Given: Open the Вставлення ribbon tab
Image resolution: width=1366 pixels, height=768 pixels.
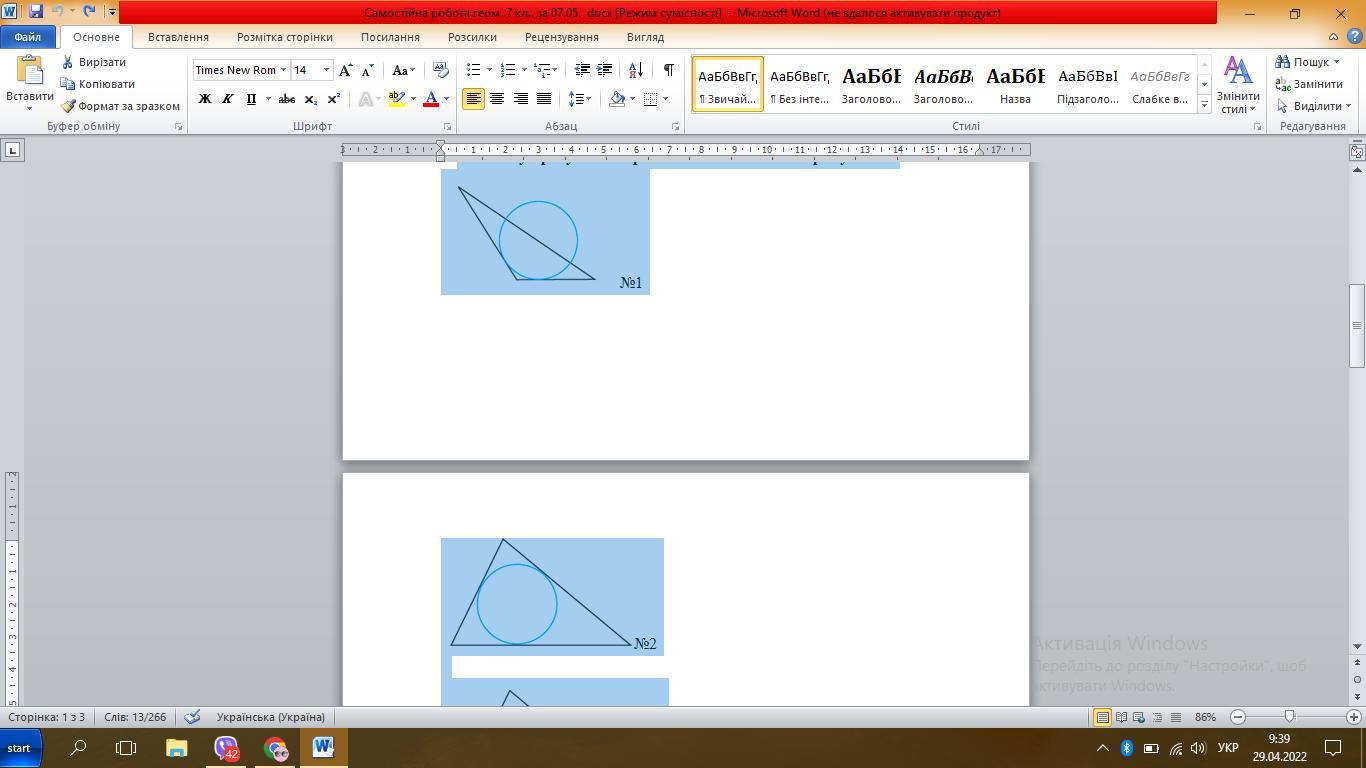Looking at the screenshot, I should (x=178, y=37).
